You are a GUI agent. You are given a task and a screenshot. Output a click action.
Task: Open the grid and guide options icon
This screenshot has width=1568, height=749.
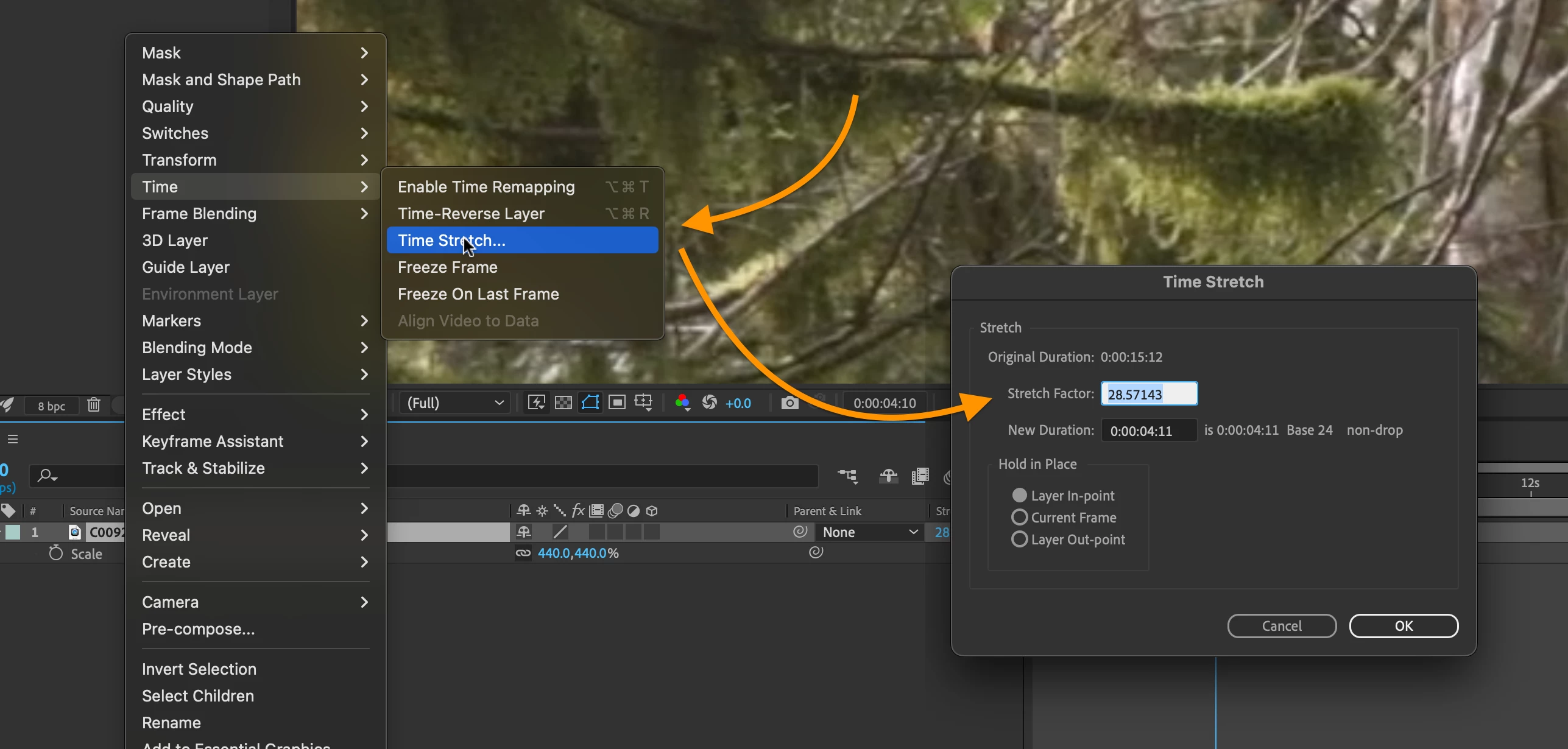coord(643,403)
